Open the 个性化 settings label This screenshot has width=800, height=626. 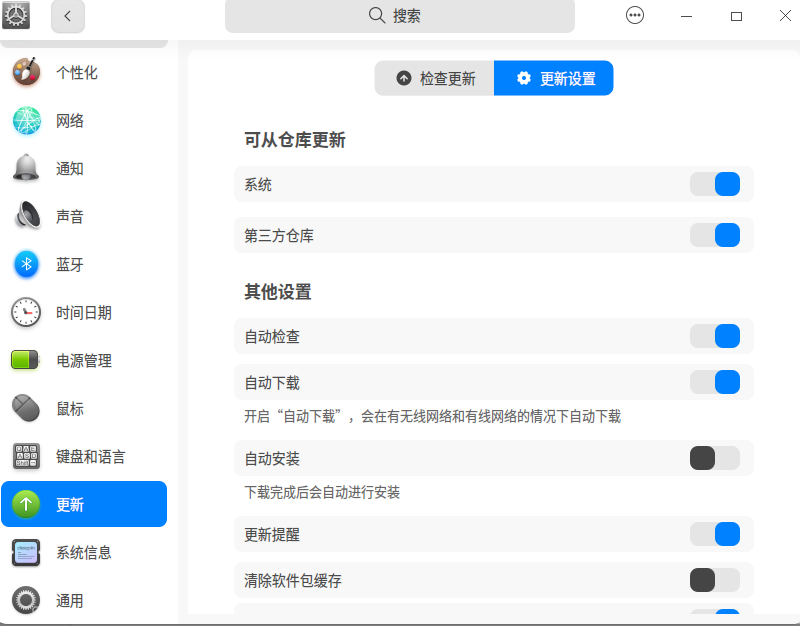tap(77, 72)
